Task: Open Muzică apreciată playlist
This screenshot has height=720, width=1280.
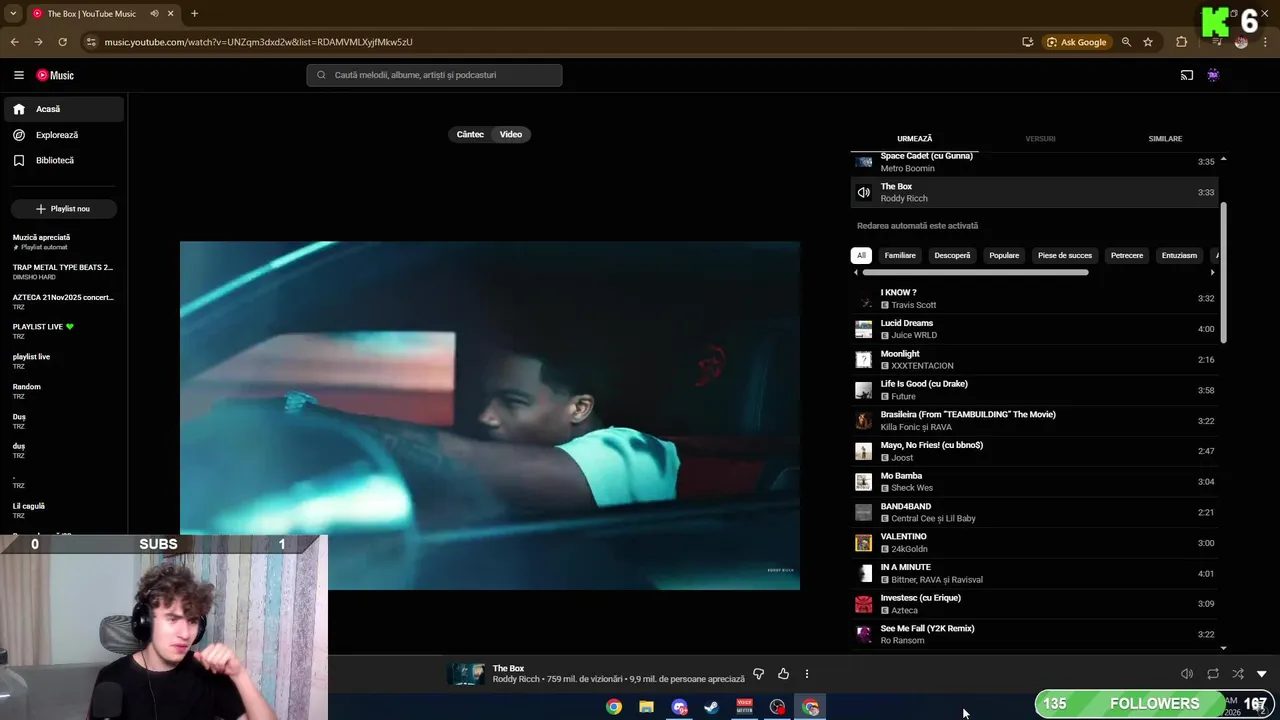Action: pyautogui.click(x=62, y=242)
